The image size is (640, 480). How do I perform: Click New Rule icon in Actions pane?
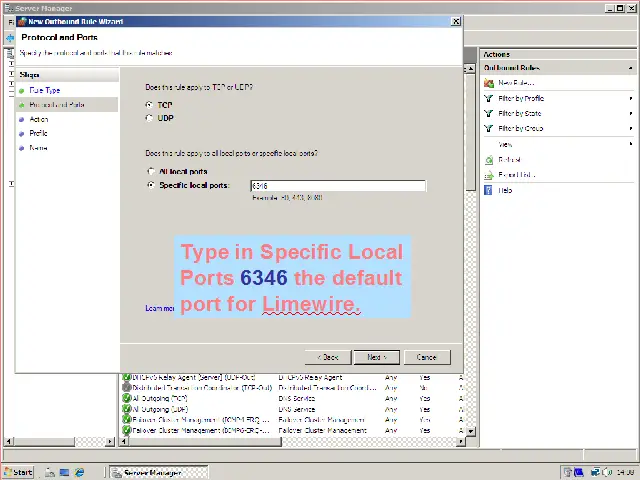tap(489, 83)
